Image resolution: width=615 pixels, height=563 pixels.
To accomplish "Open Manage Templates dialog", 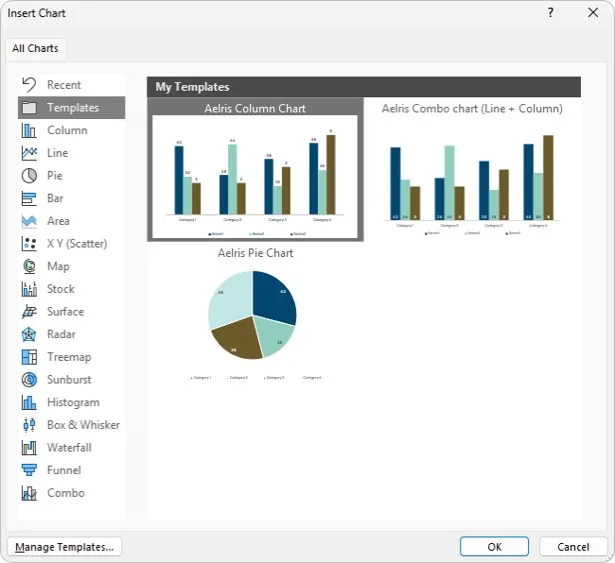I will 64,547.
